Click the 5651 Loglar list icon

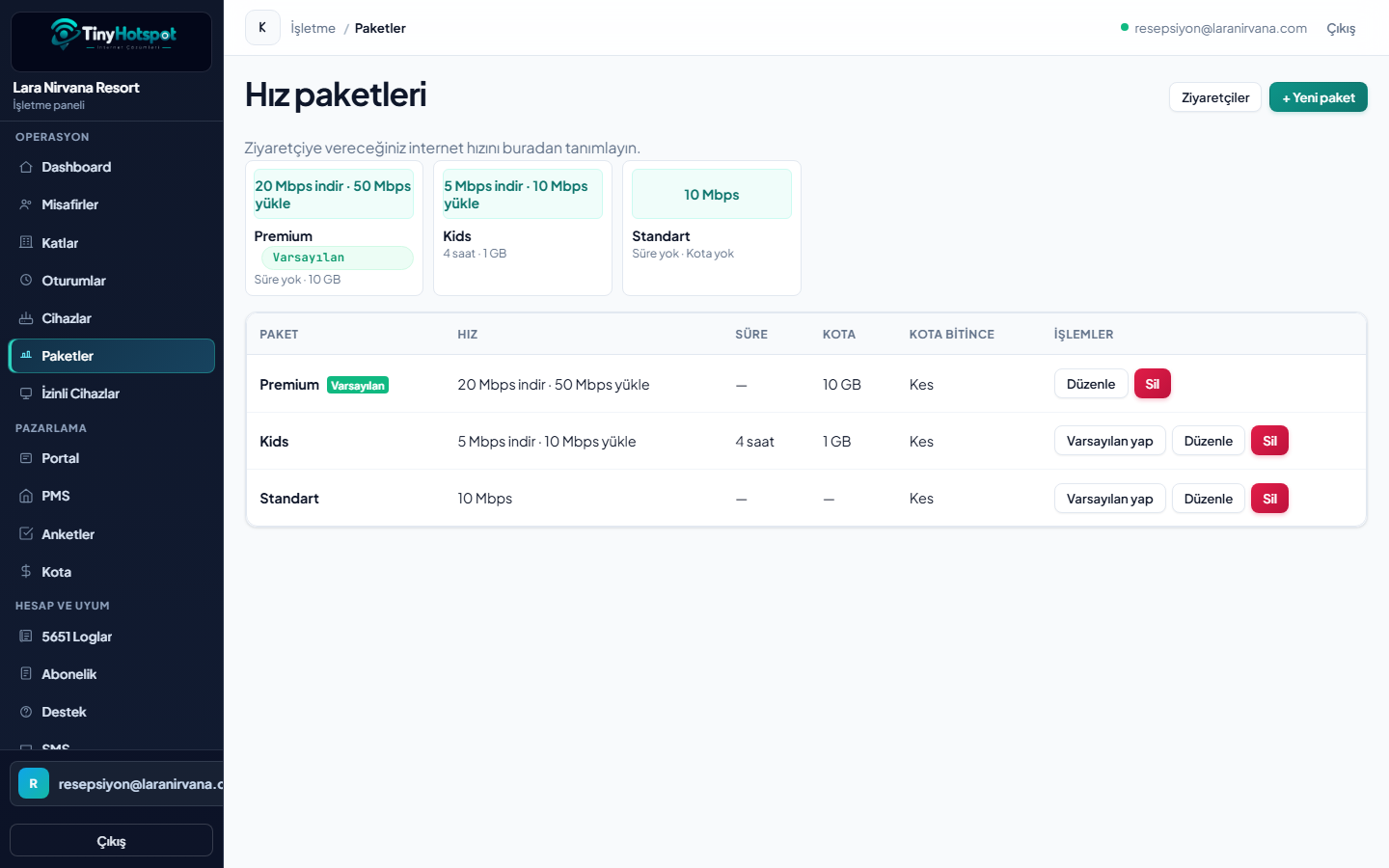[x=26, y=637]
